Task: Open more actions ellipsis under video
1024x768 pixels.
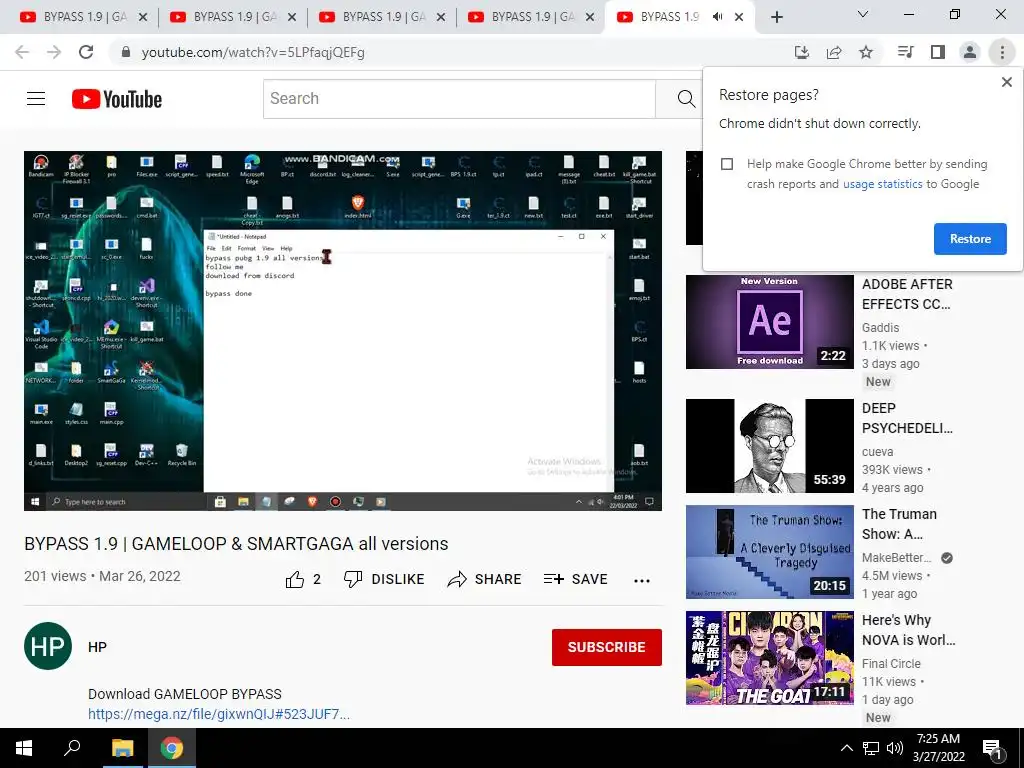Action: 642,580
